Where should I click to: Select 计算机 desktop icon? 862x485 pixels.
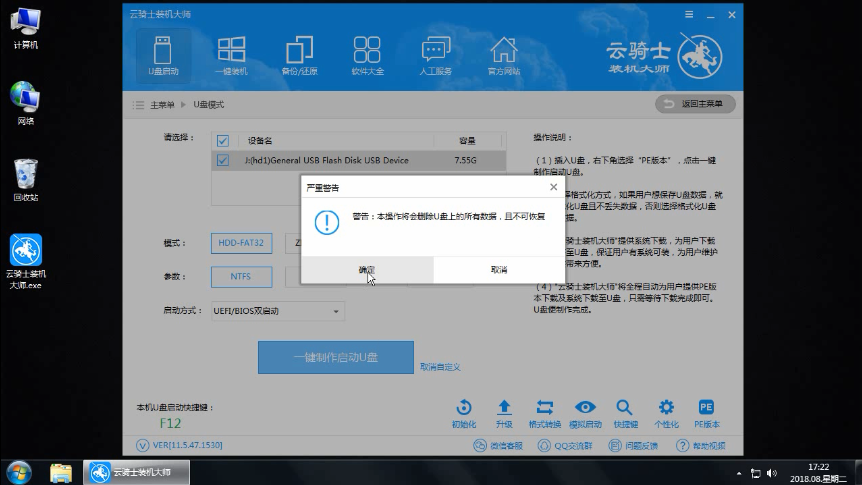click(x=25, y=29)
